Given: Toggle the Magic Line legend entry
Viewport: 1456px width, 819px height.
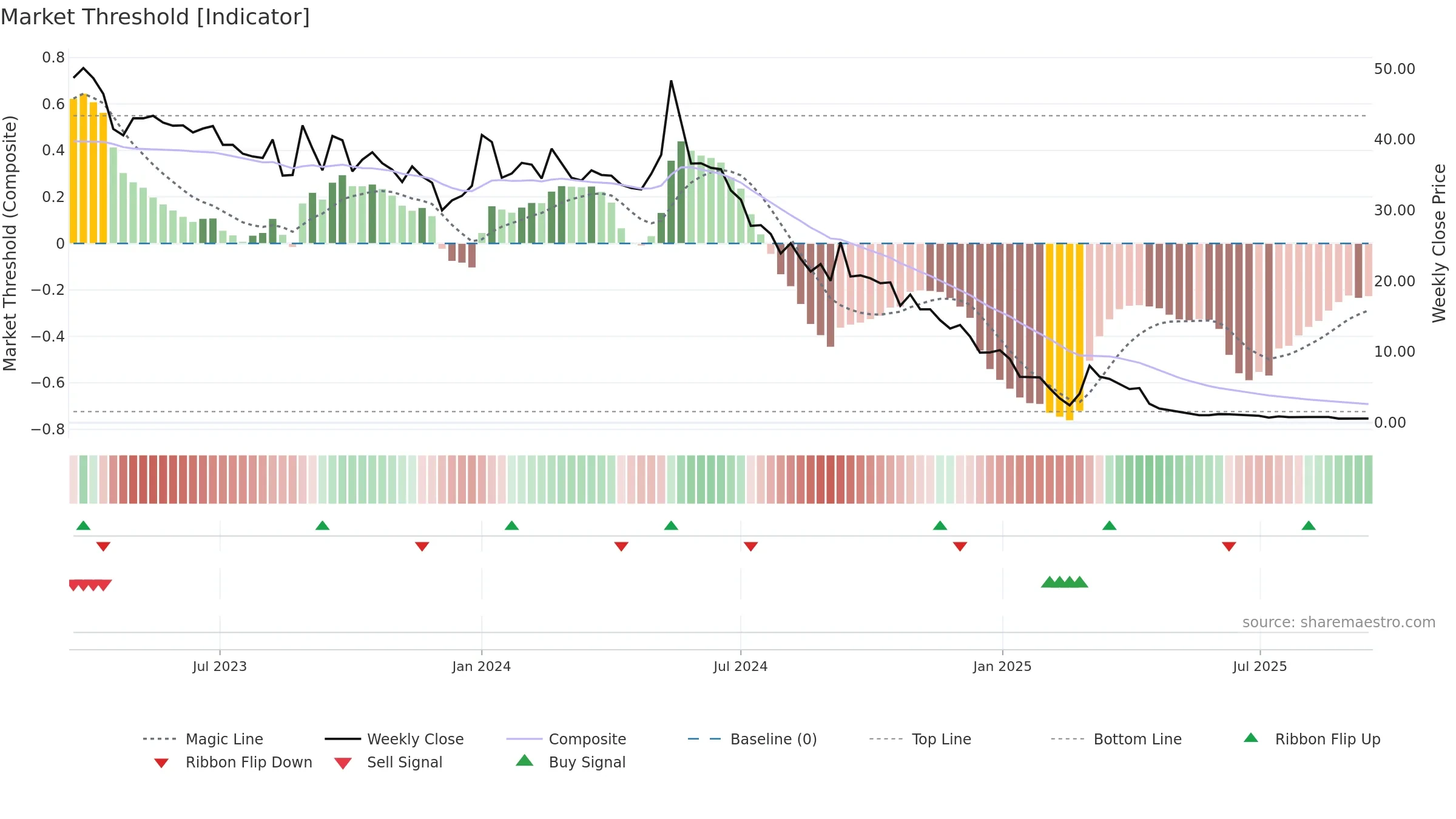Looking at the screenshot, I should (203, 739).
